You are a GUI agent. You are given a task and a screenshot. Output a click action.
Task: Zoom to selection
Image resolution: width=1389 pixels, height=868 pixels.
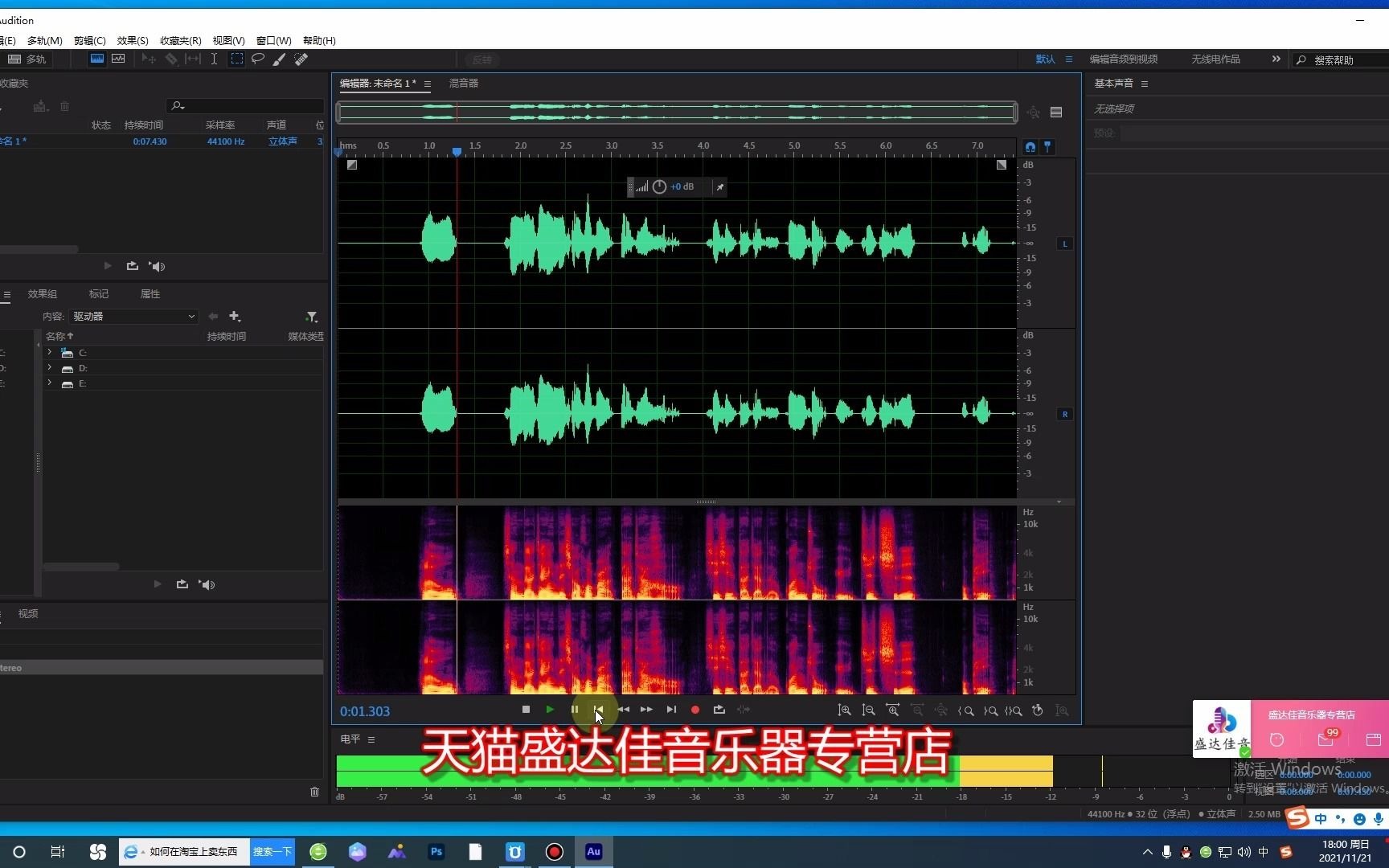point(1014,710)
